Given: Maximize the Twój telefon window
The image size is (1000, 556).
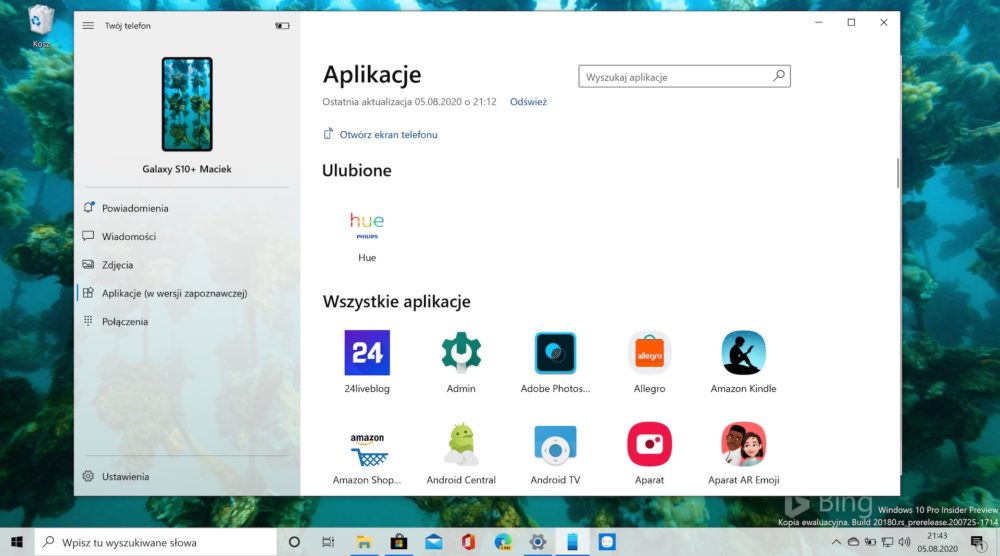Looking at the screenshot, I should click(851, 22).
